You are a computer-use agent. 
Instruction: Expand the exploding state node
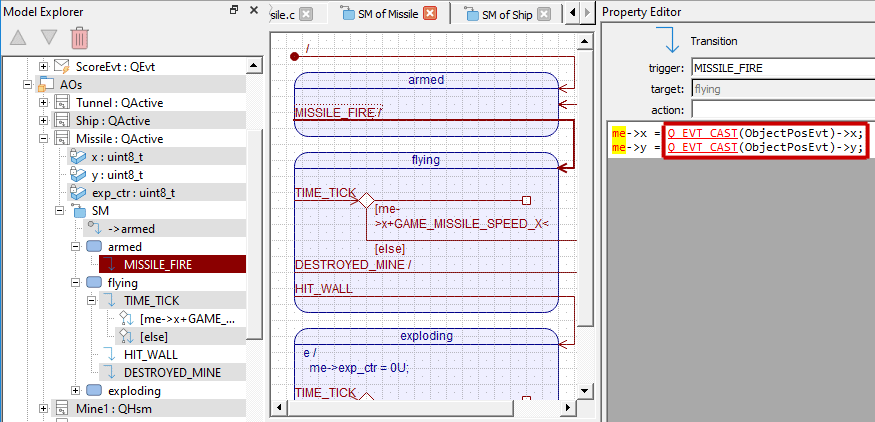76,390
